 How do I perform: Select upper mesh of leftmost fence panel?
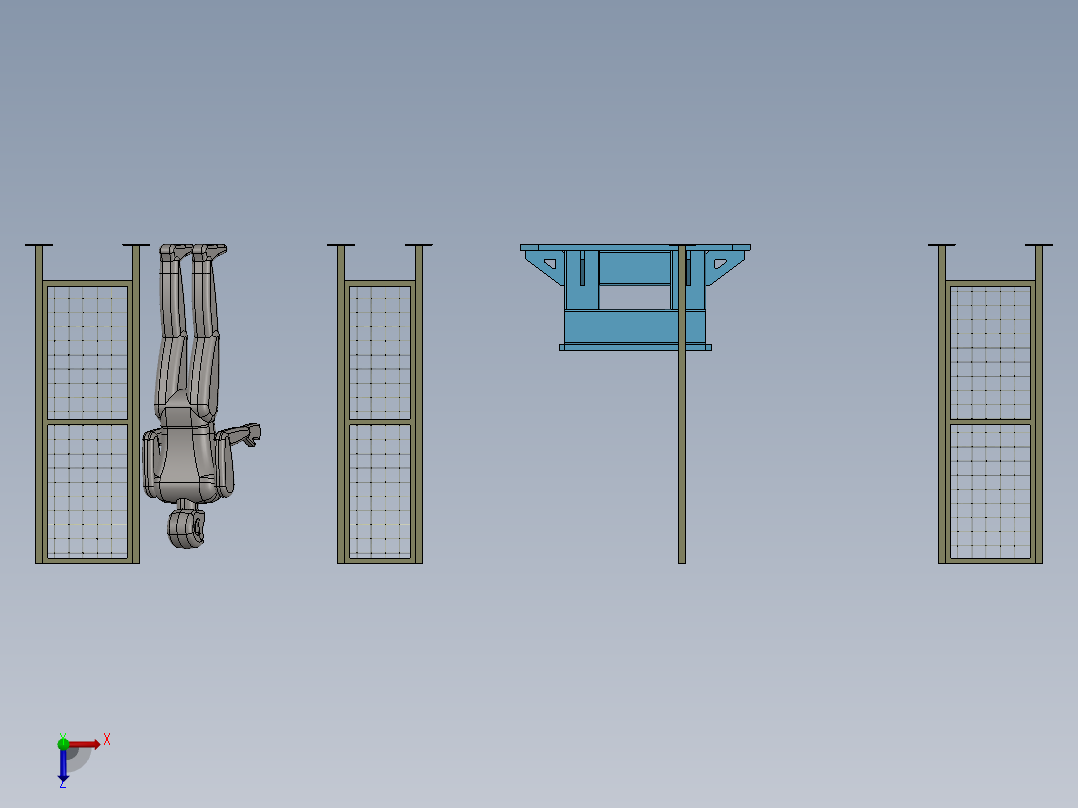[87, 352]
